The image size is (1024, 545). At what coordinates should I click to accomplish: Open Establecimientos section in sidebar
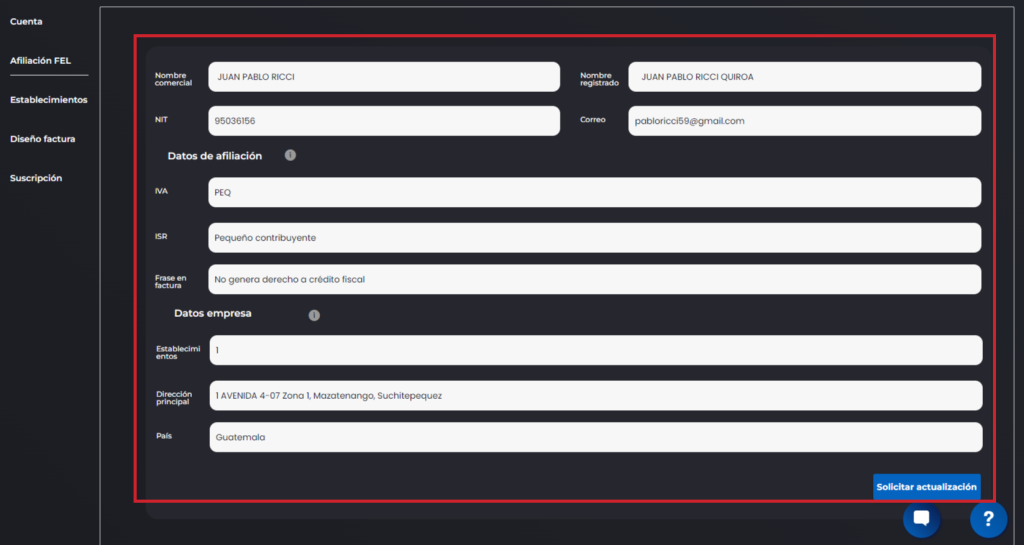tap(48, 100)
